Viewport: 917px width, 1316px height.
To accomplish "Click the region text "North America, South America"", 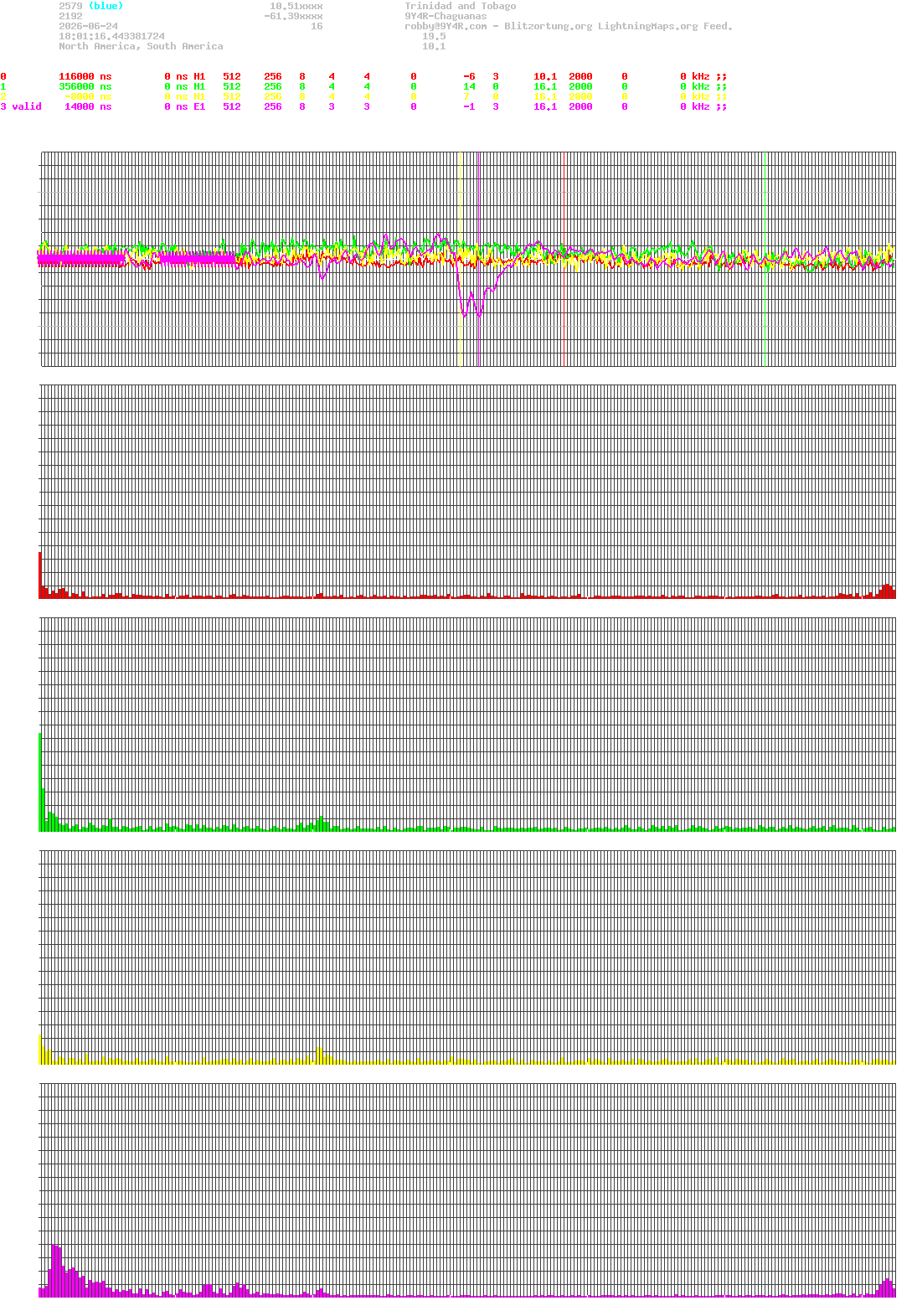I will click(141, 46).
